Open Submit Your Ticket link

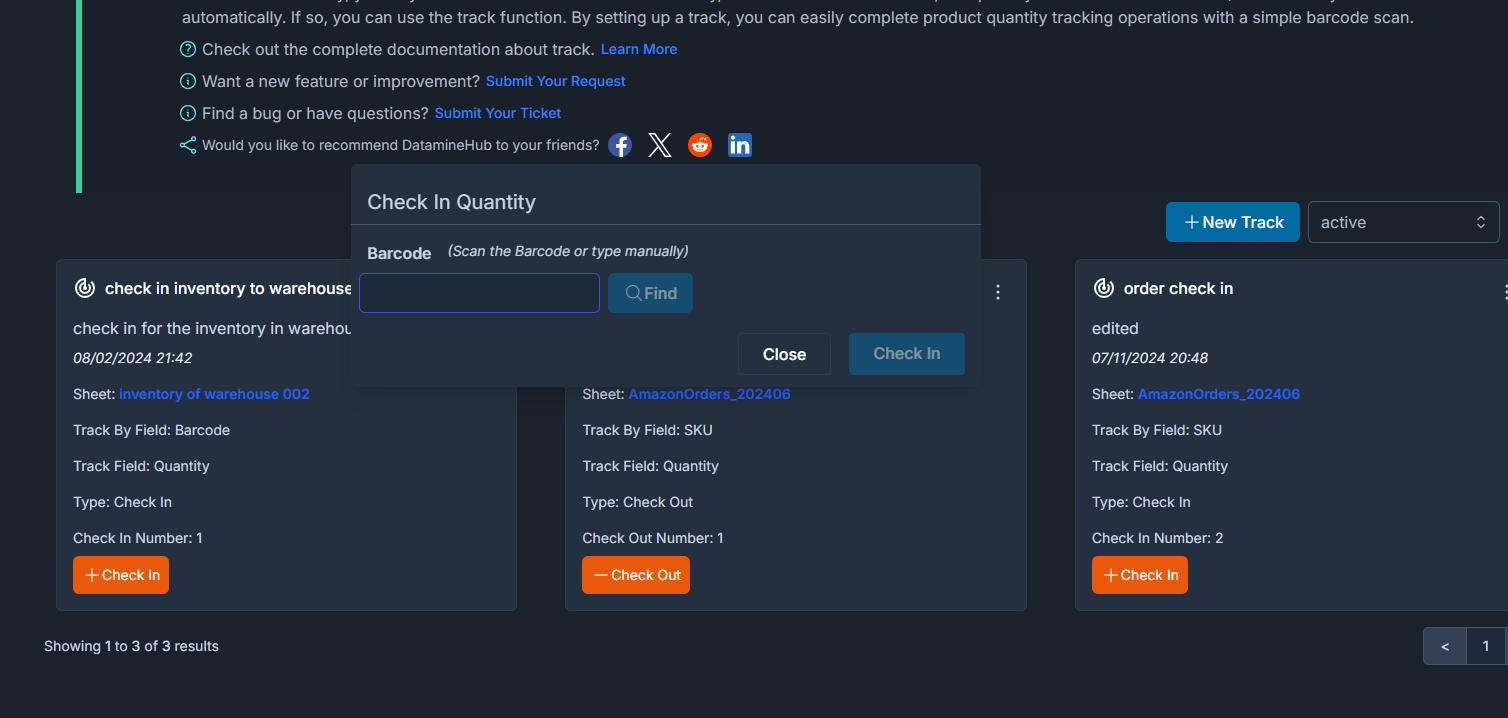click(498, 113)
